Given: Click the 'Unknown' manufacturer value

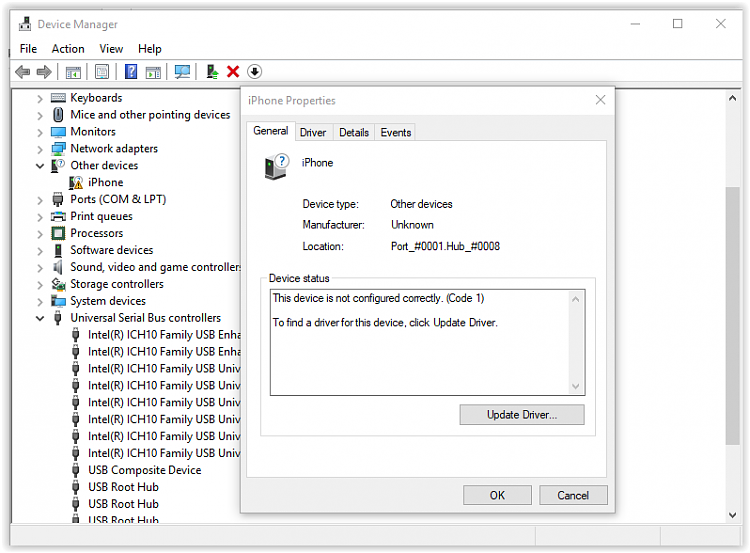Looking at the screenshot, I should point(412,225).
